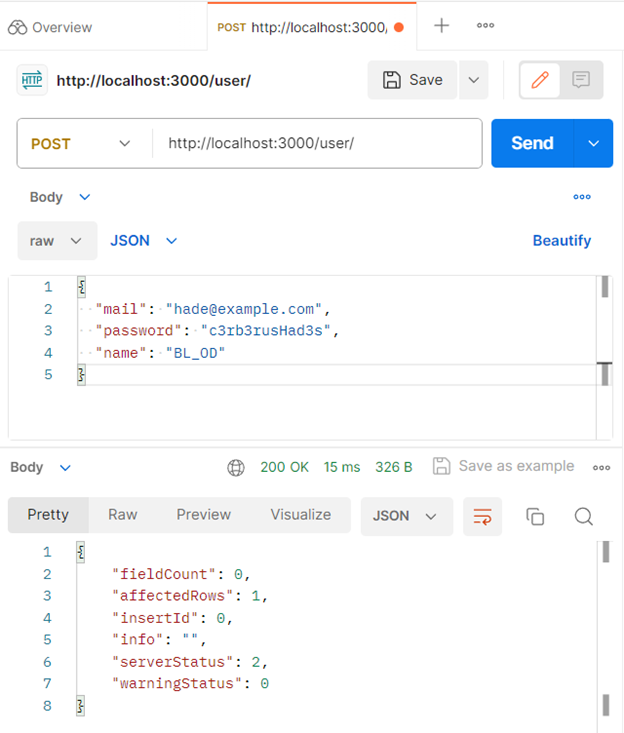This screenshot has width=624, height=733.
Task: Switch to the comments mode icon
Action: [x=581, y=80]
